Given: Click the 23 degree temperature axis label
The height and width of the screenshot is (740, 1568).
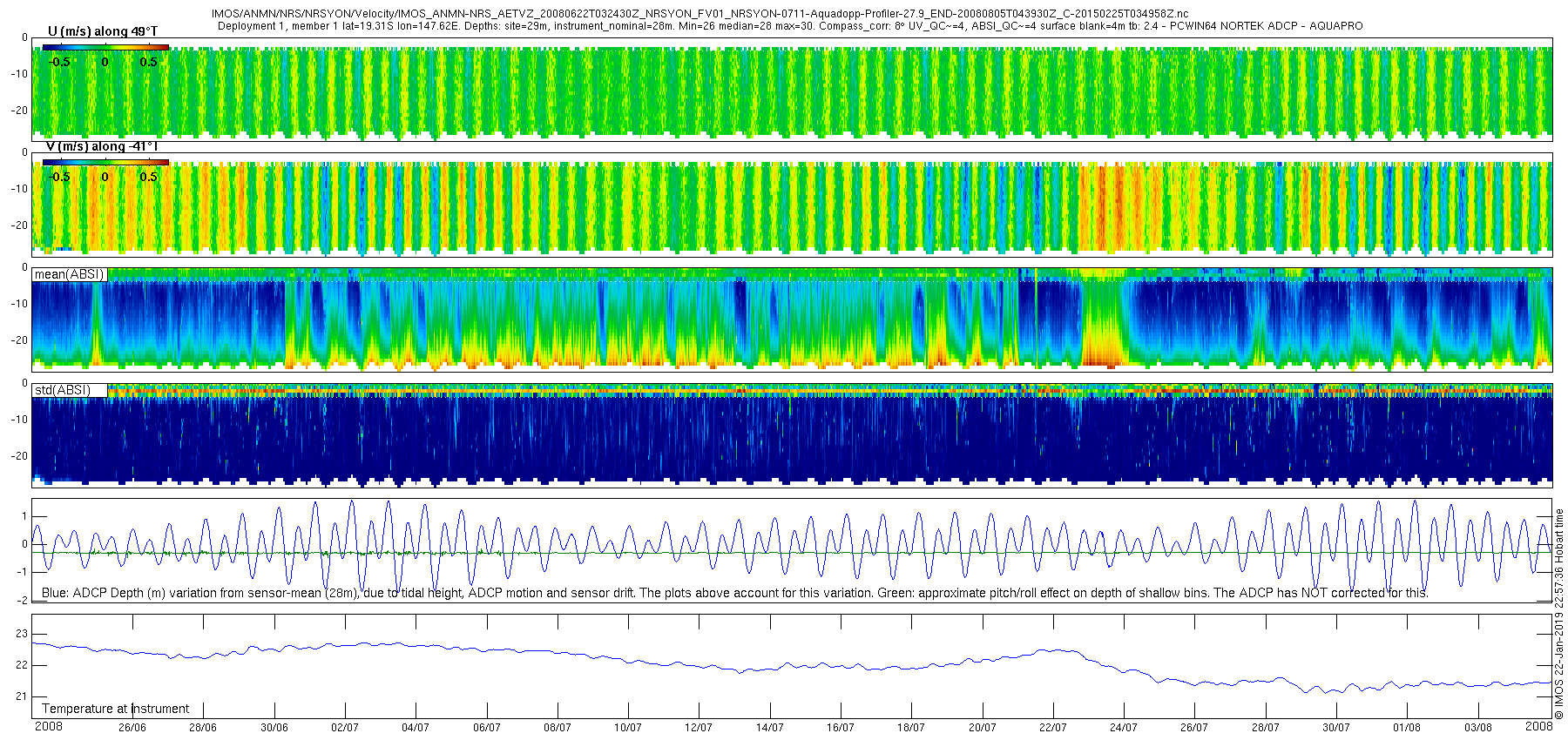Looking at the screenshot, I should click(x=22, y=634).
